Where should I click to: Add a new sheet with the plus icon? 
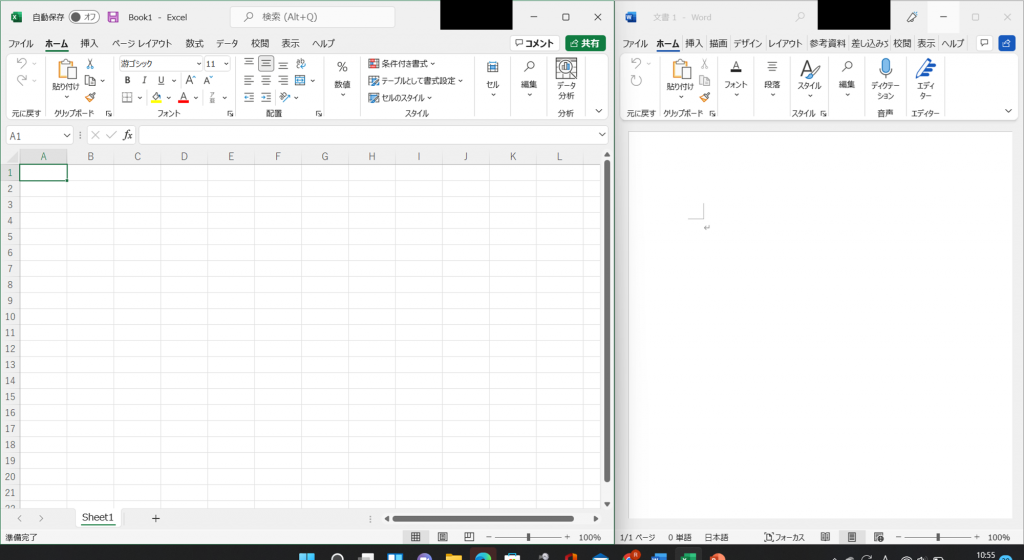pos(155,518)
